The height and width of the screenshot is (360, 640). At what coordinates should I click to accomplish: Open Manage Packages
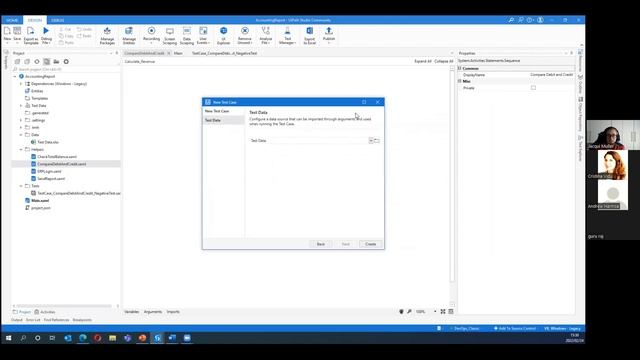(x=107, y=36)
